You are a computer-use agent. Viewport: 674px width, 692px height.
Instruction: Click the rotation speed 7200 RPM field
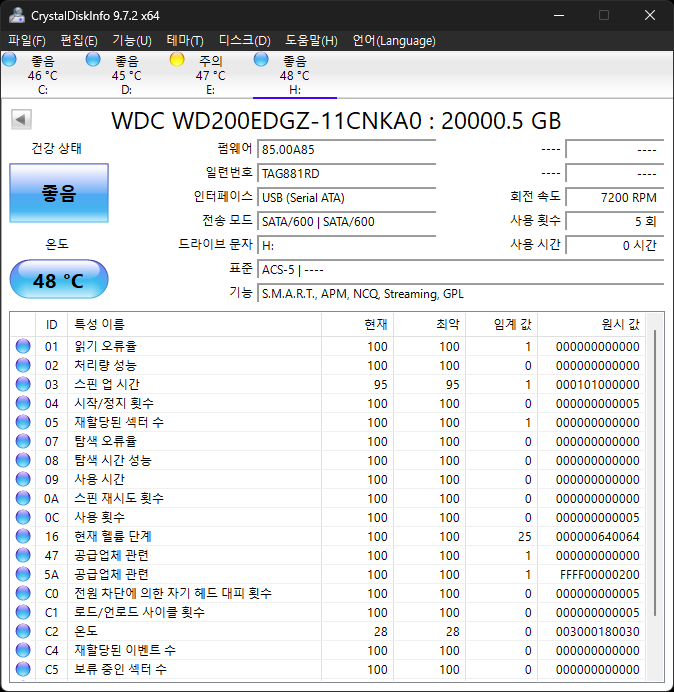click(614, 197)
